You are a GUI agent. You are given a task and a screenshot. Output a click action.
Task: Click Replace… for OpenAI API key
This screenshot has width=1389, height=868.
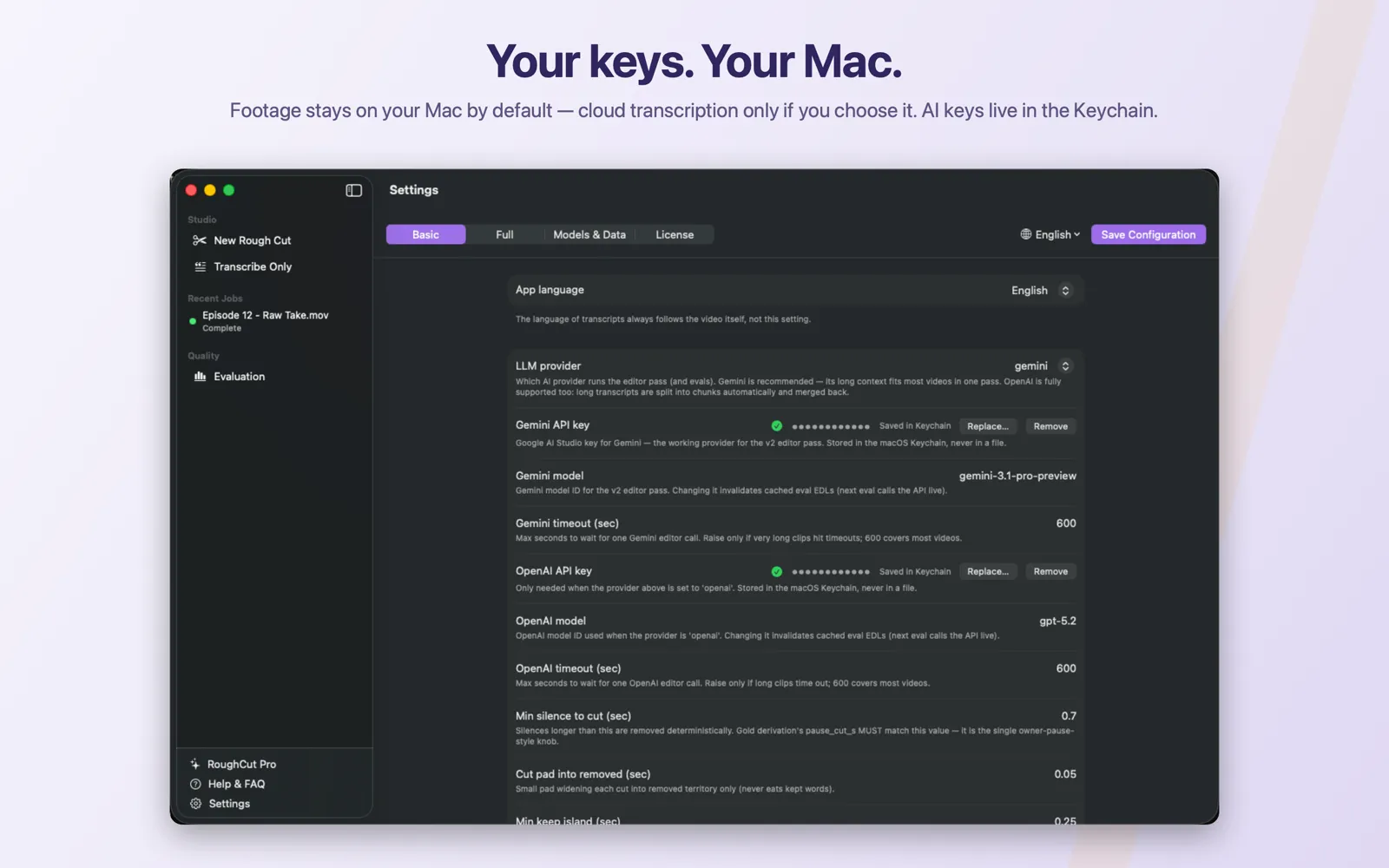(988, 571)
